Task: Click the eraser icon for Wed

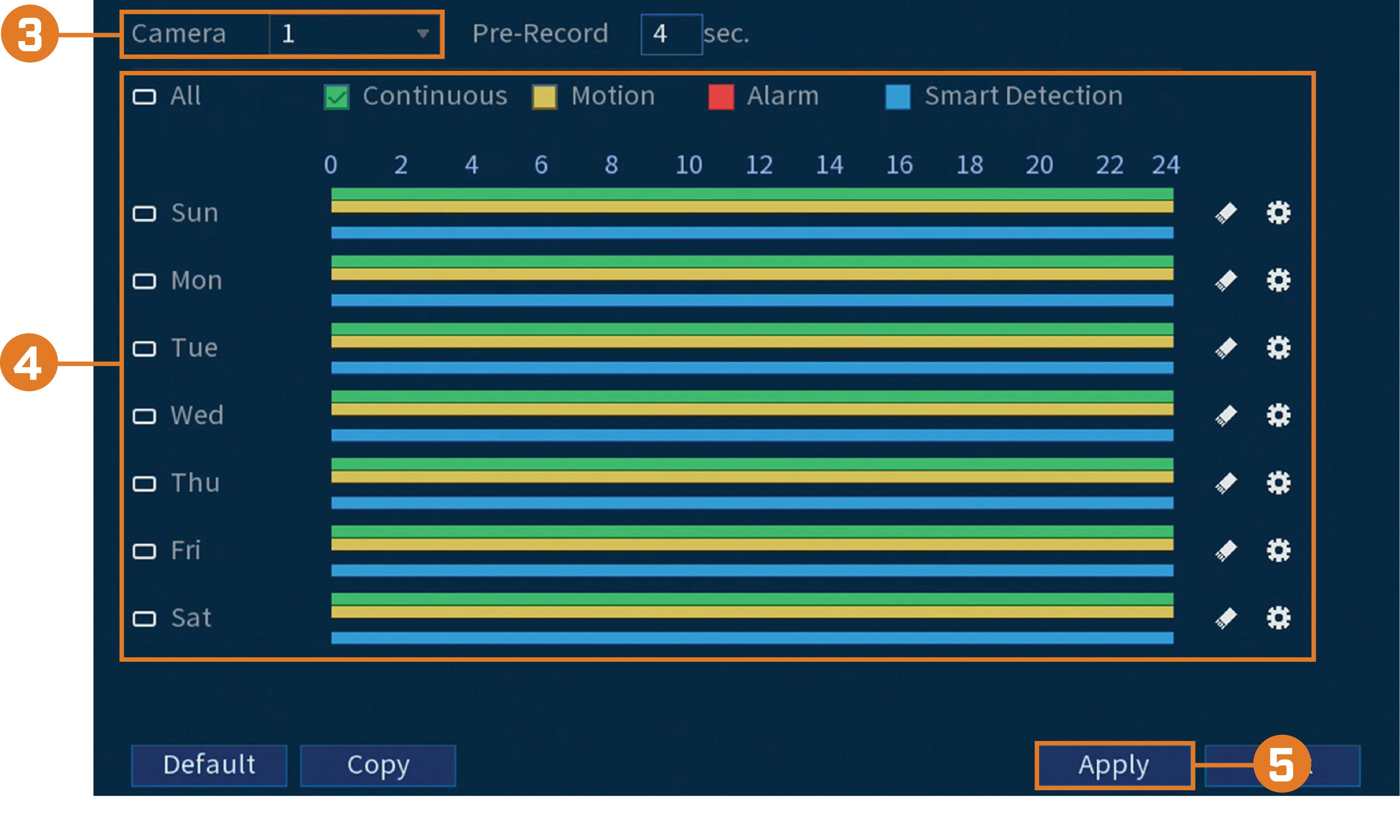Action: point(1226,416)
